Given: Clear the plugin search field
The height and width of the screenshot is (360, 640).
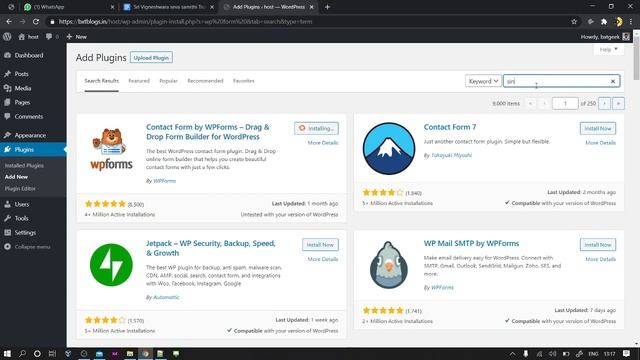Looking at the screenshot, I should click(613, 81).
